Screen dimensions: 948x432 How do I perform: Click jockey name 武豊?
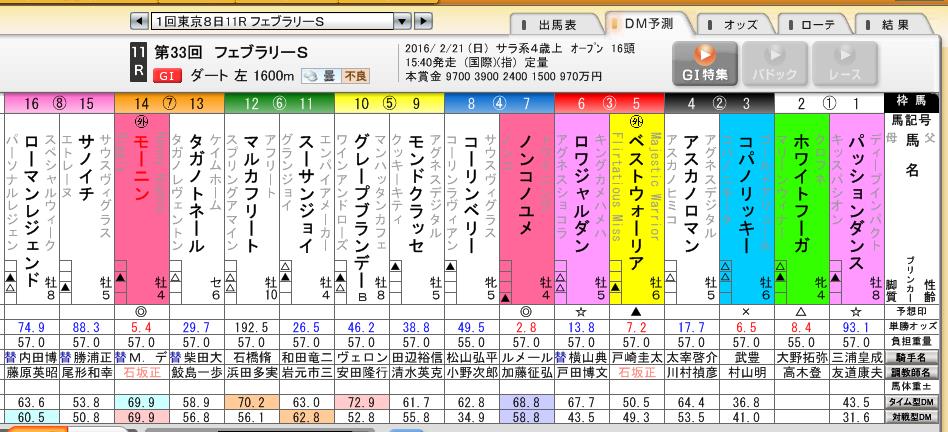point(747,358)
